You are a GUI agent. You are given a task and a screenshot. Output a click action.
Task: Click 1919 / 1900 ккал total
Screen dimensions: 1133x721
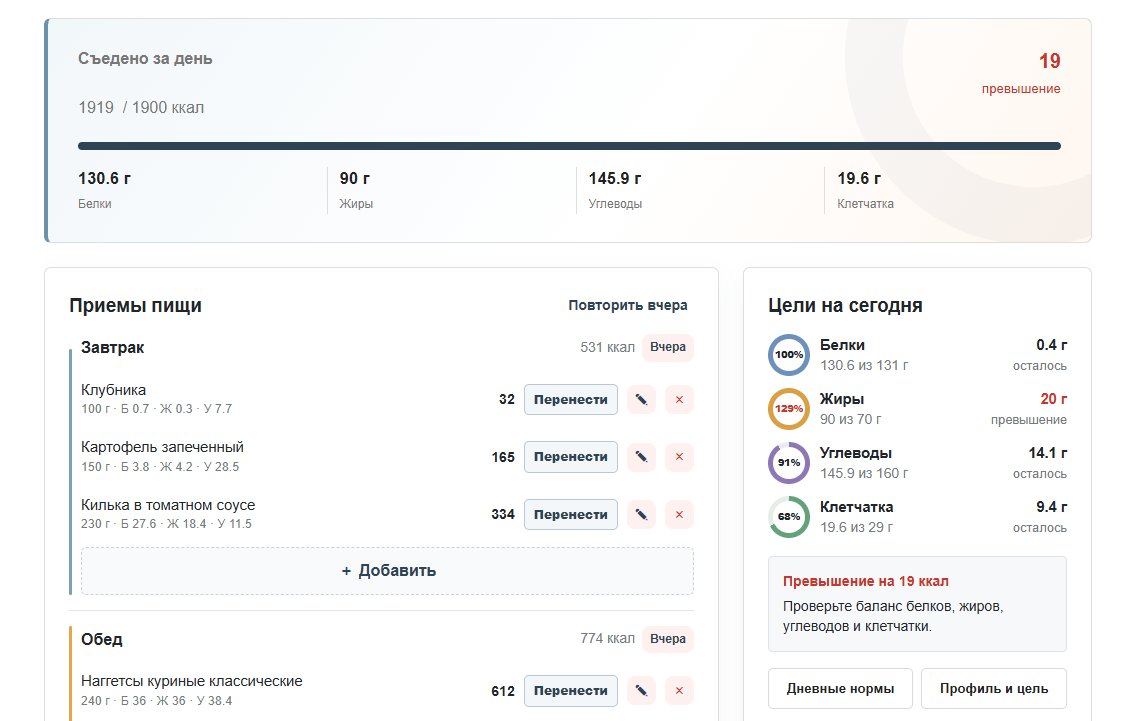(x=141, y=108)
